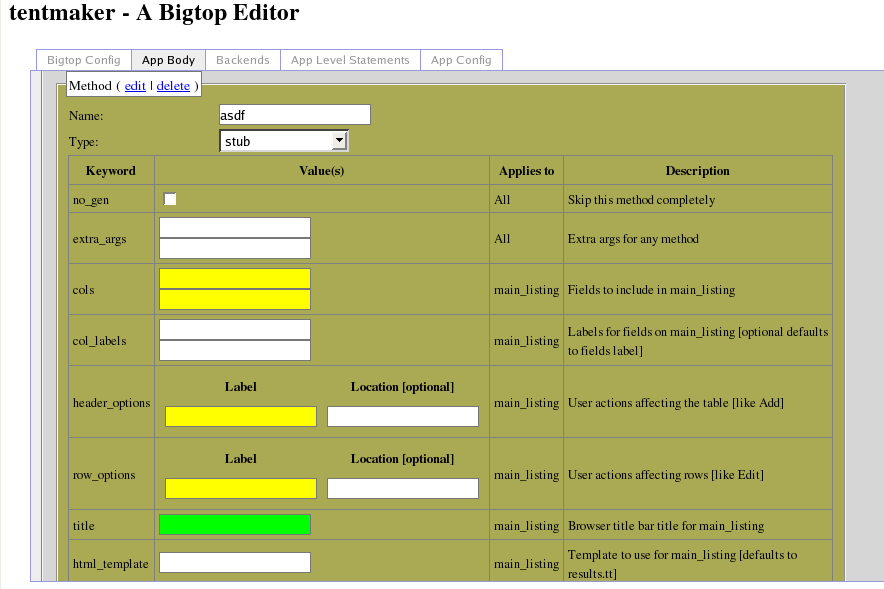Go to the App Config tab
The image size is (884, 589).
[x=461, y=60]
